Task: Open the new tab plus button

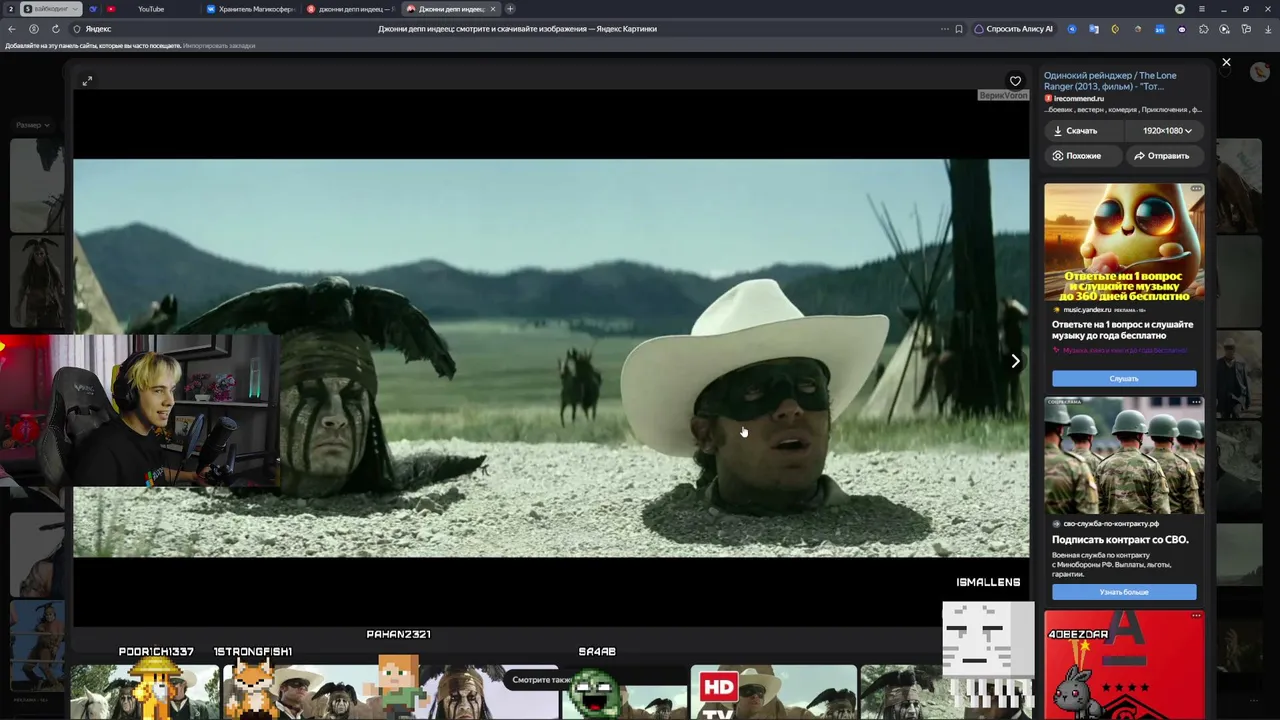Action: 510,9
